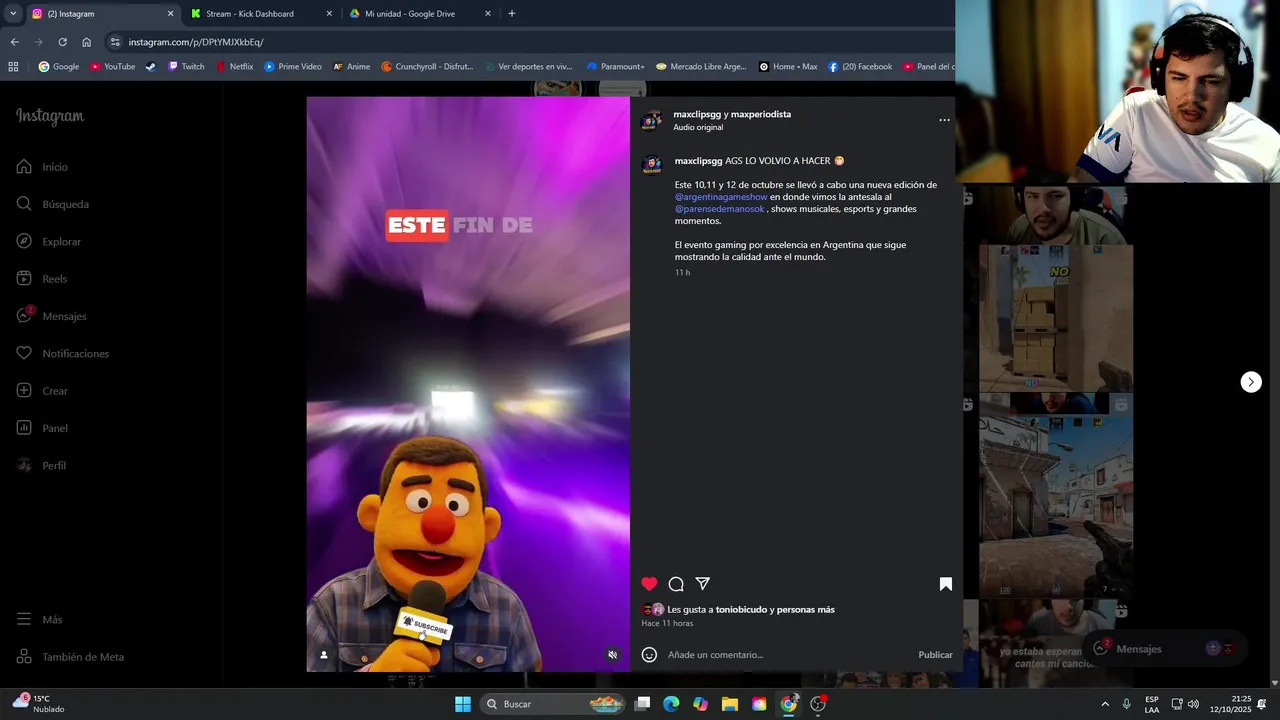Show hidden system tray icons
The image size is (1280, 720).
tap(1105, 704)
